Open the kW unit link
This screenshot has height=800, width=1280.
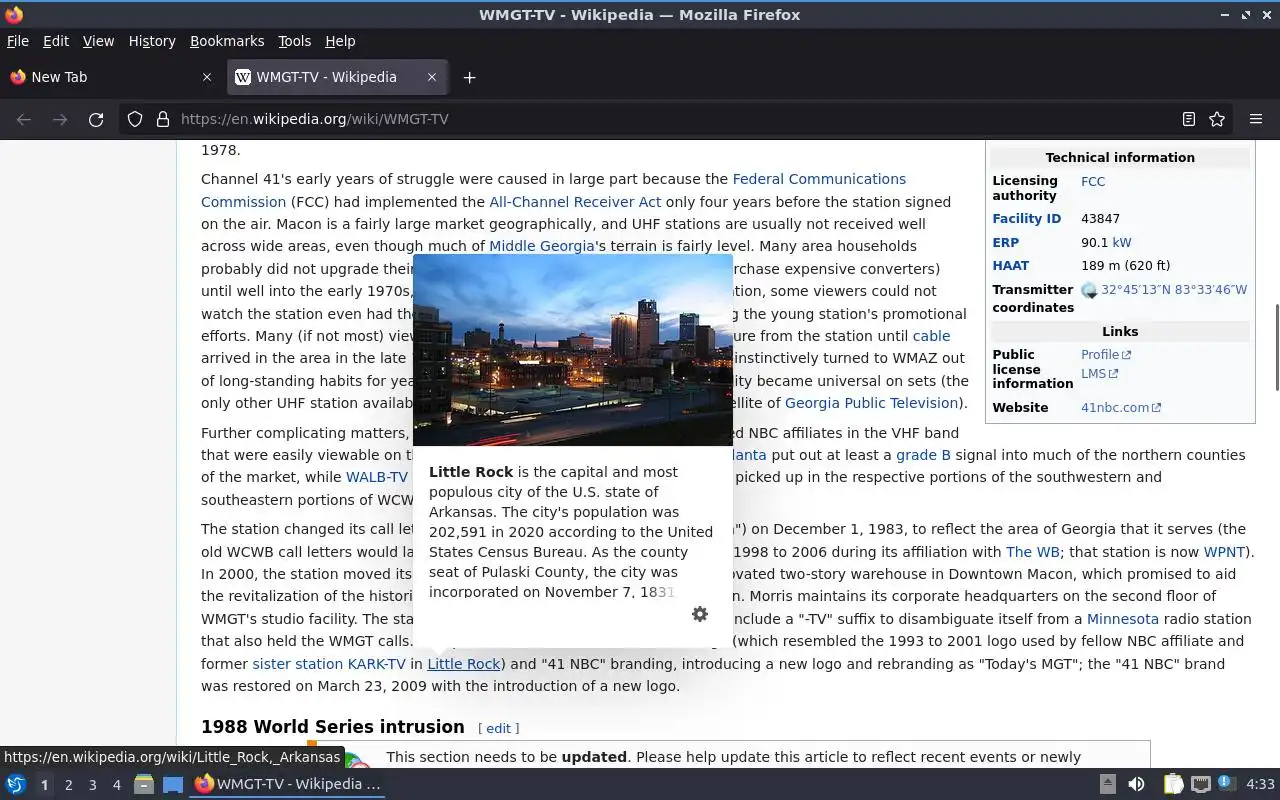tap(1122, 242)
